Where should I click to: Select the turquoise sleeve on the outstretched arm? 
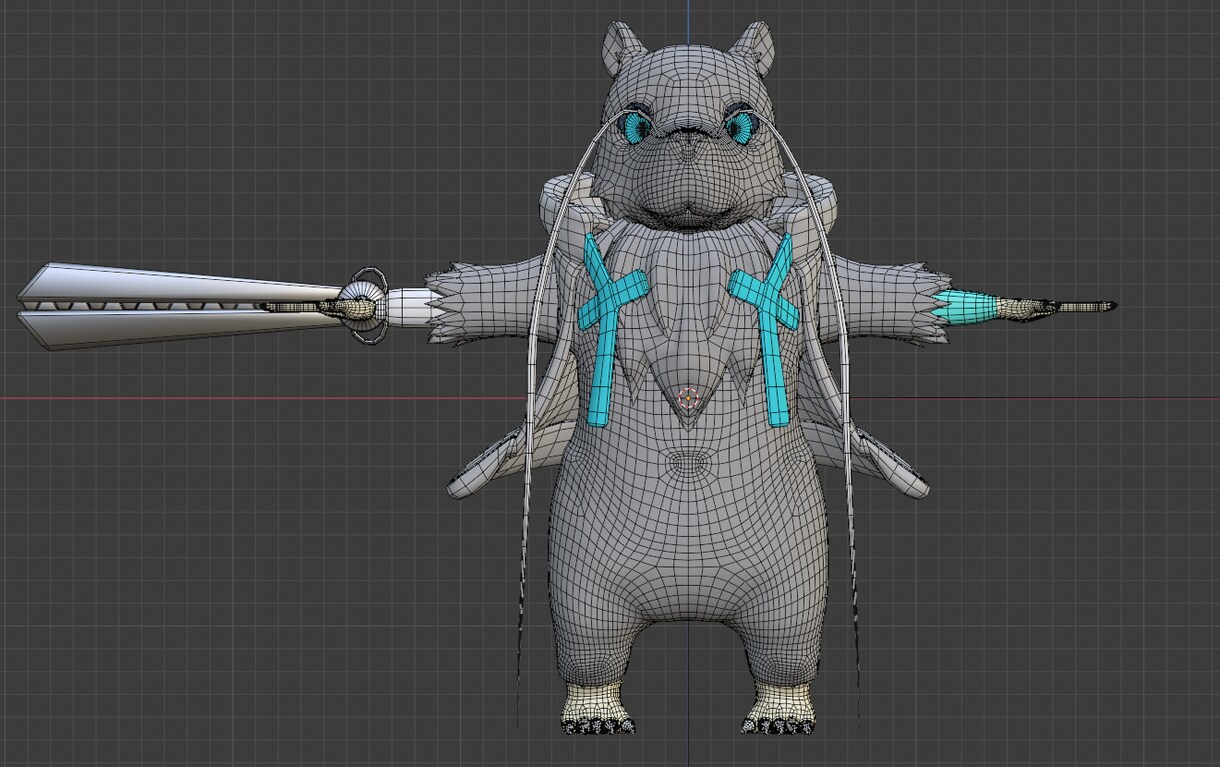(x=967, y=306)
